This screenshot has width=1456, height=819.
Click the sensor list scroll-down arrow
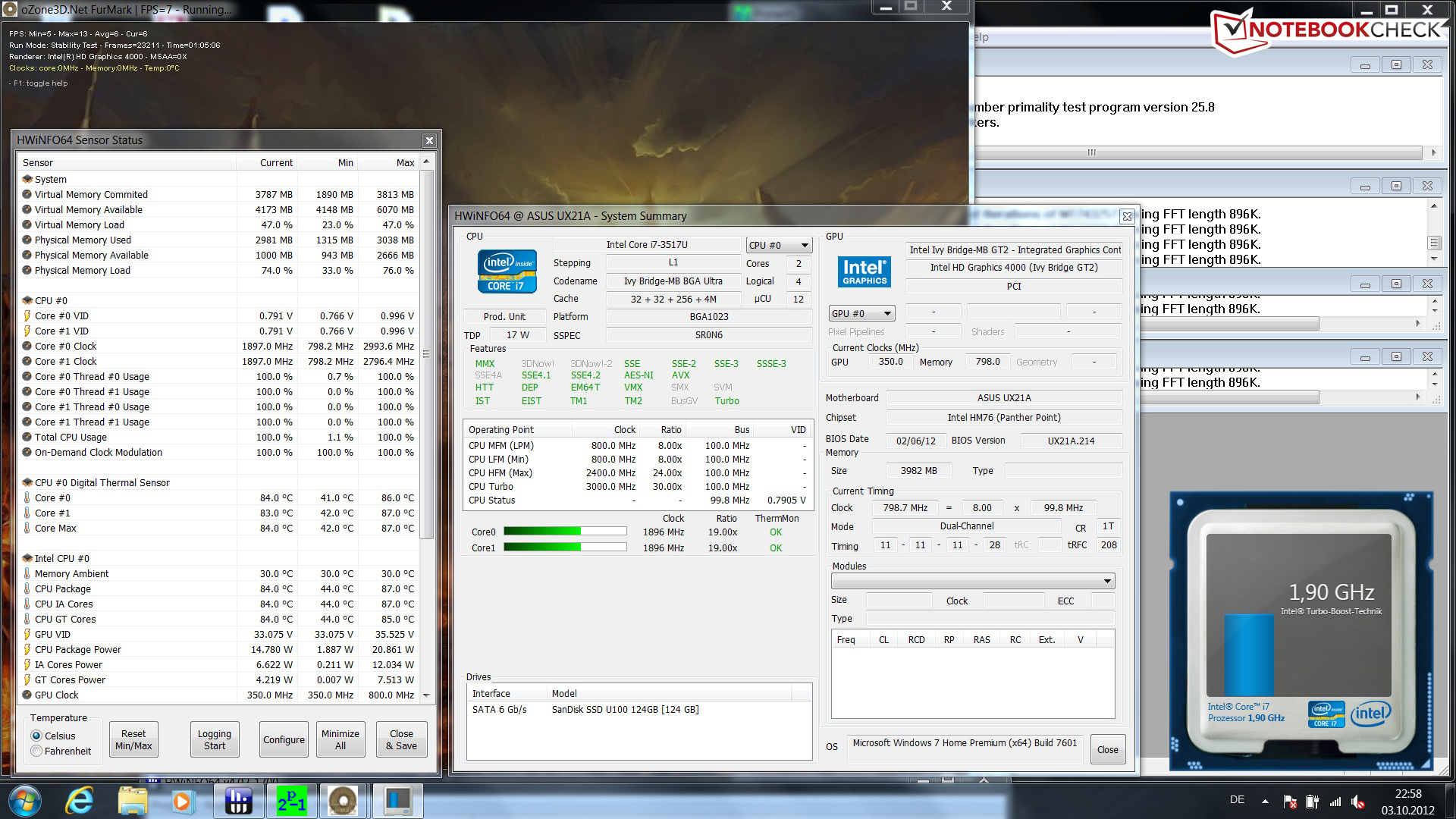[x=426, y=695]
